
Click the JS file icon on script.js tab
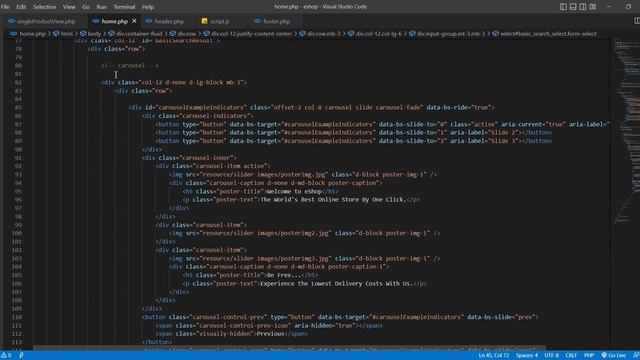[204, 21]
